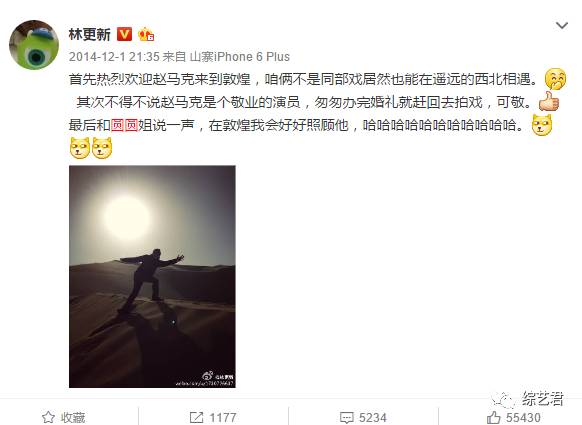Click the 55430 likes count
The image size is (582, 425).
(523, 418)
